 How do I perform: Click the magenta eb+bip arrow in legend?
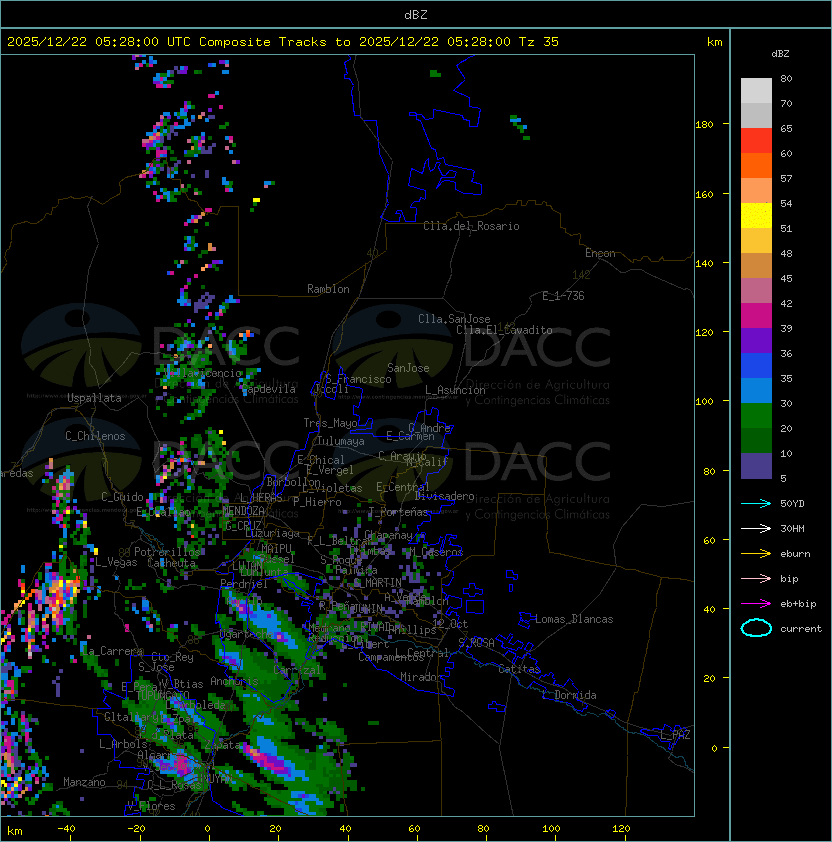(756, 604)
